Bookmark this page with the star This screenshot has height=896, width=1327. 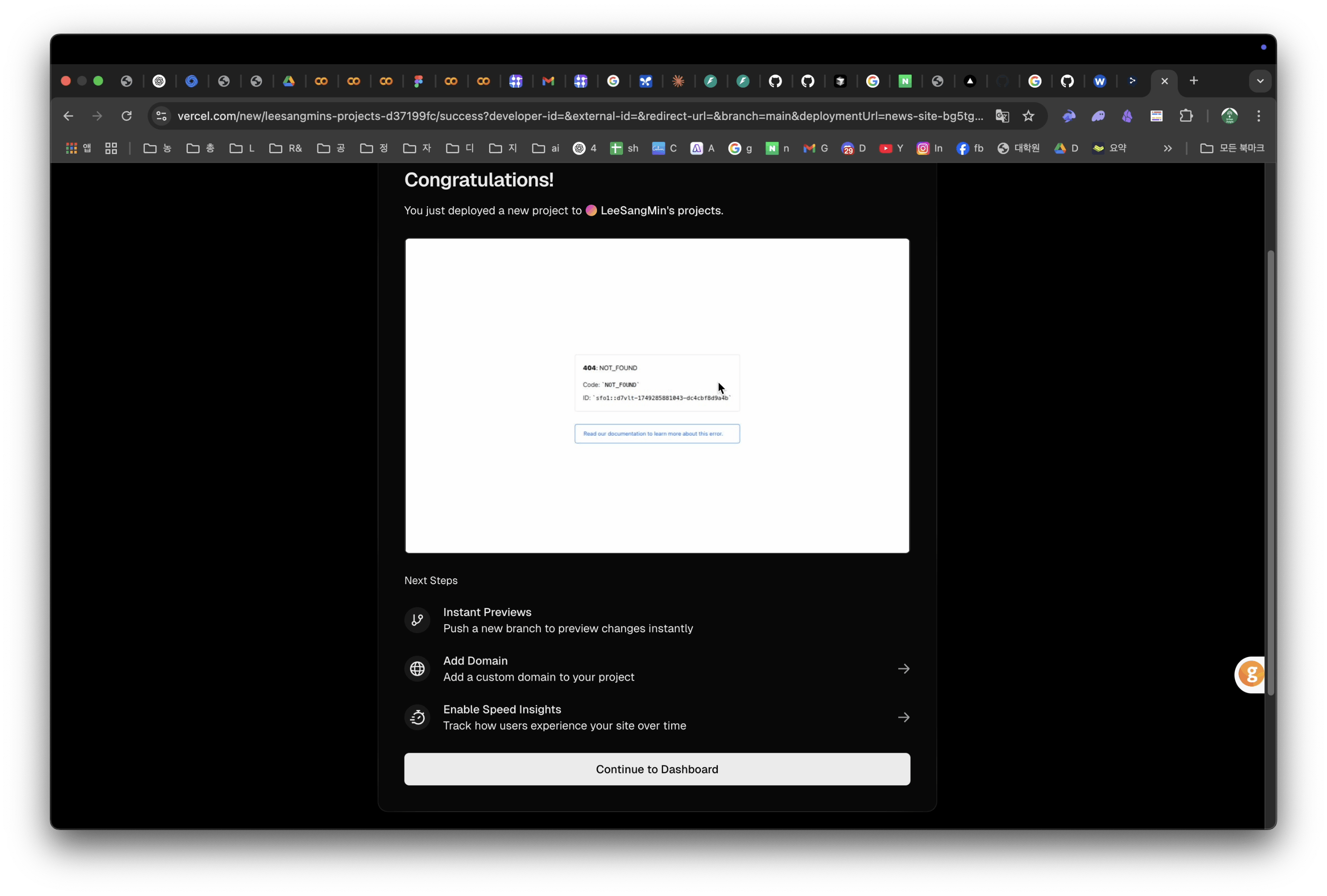[1029, 116]
